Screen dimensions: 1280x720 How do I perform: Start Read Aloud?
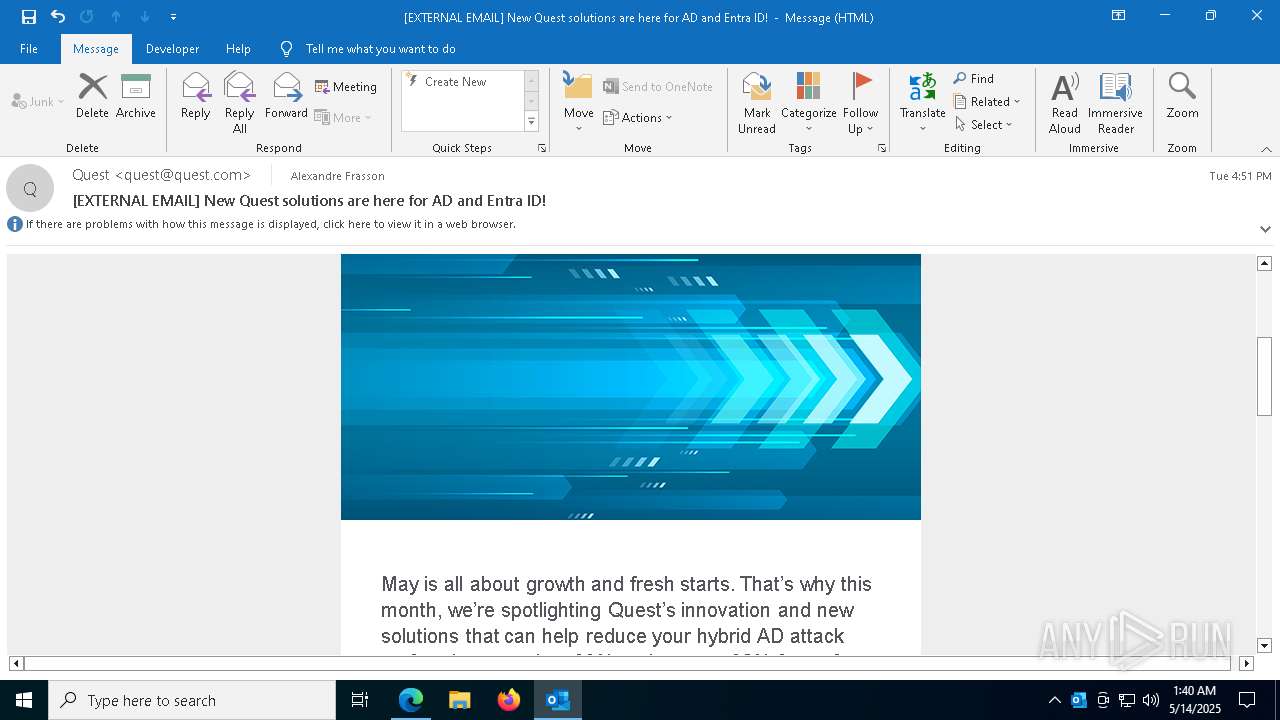(1065, 103)
